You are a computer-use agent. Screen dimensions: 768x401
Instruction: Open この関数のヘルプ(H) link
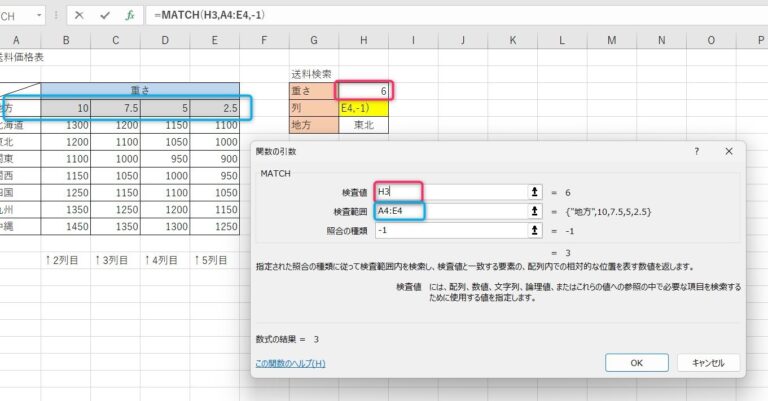click(x=290, y=363)
